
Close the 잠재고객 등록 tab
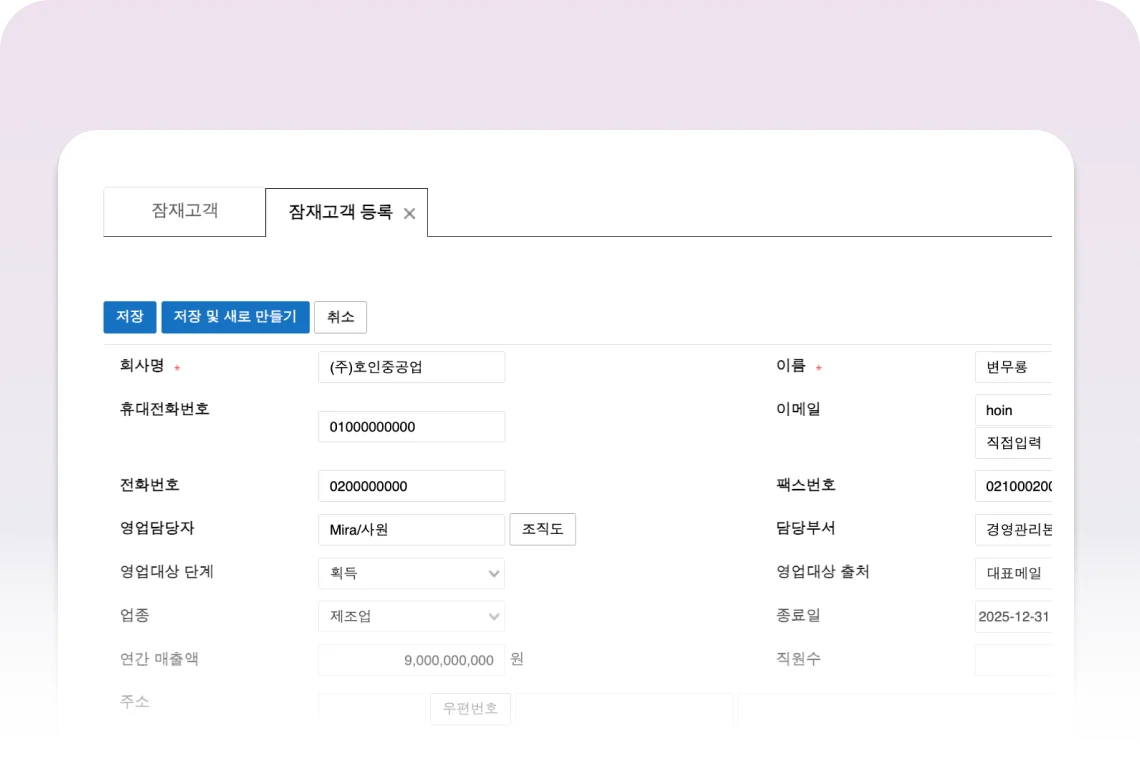click(x=409, y=213)
